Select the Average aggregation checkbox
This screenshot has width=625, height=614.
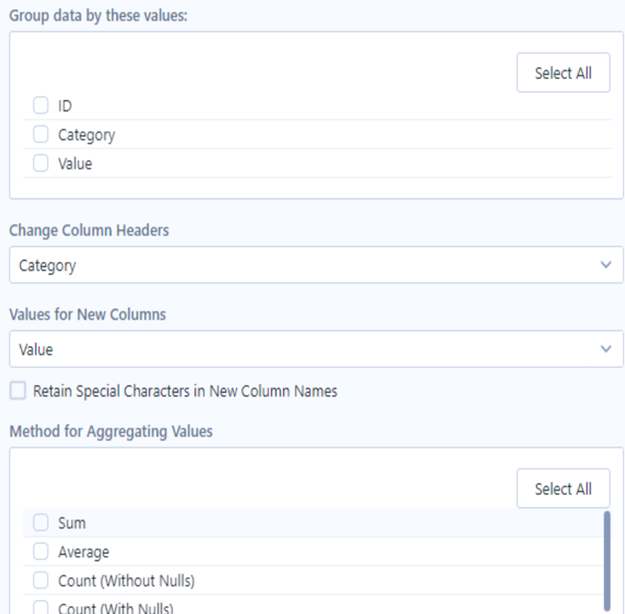click(41, 551)
